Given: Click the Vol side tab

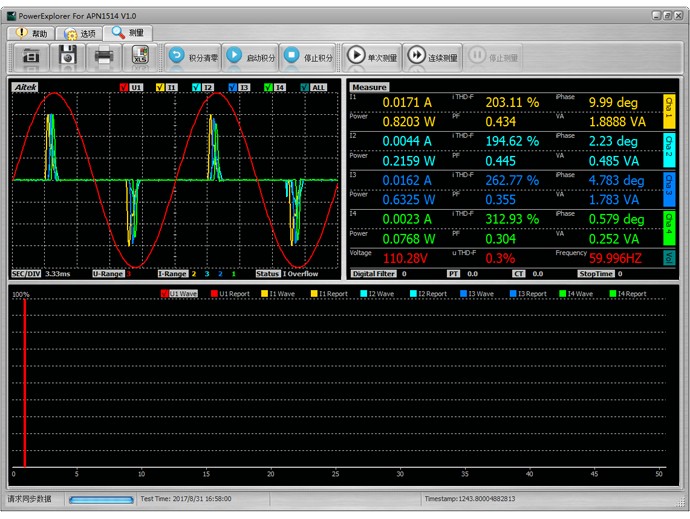Looking at the screenshot, I should coord(669,257).
